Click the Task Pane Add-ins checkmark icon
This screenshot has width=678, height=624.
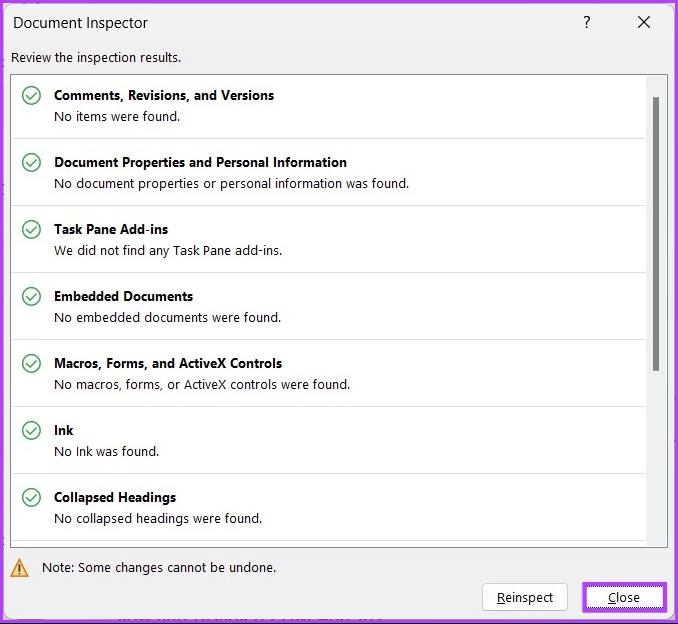pos(32,230)
